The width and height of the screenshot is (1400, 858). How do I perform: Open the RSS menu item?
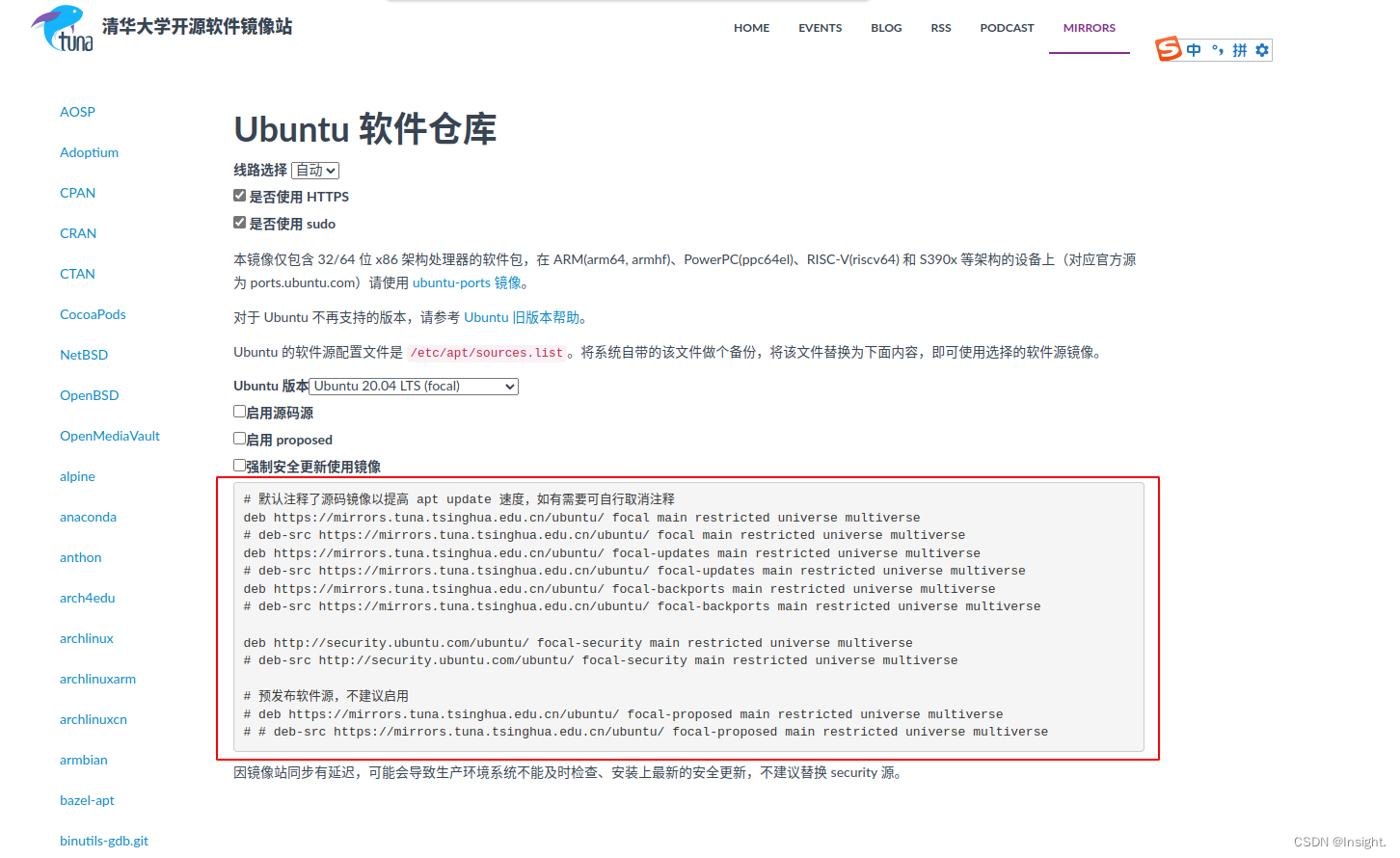point(941,28)
